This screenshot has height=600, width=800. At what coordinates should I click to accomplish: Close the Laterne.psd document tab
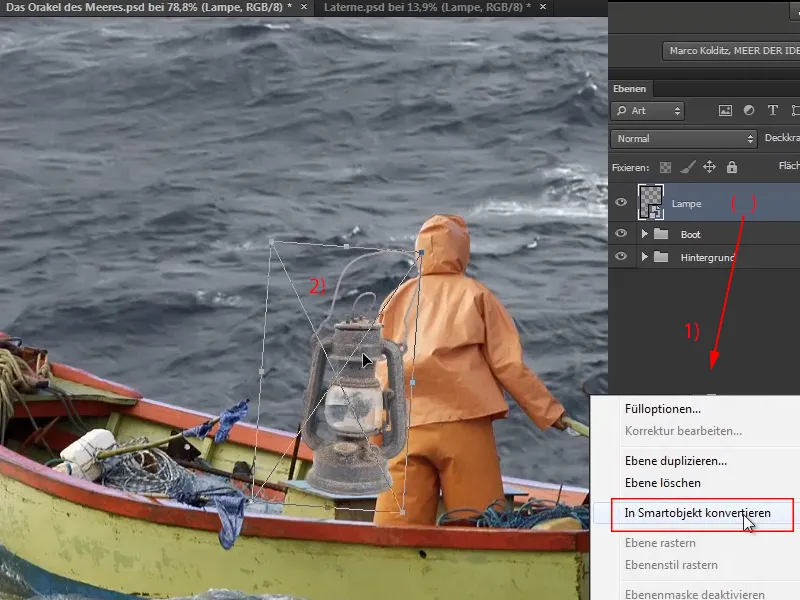(x=543, y=7)
